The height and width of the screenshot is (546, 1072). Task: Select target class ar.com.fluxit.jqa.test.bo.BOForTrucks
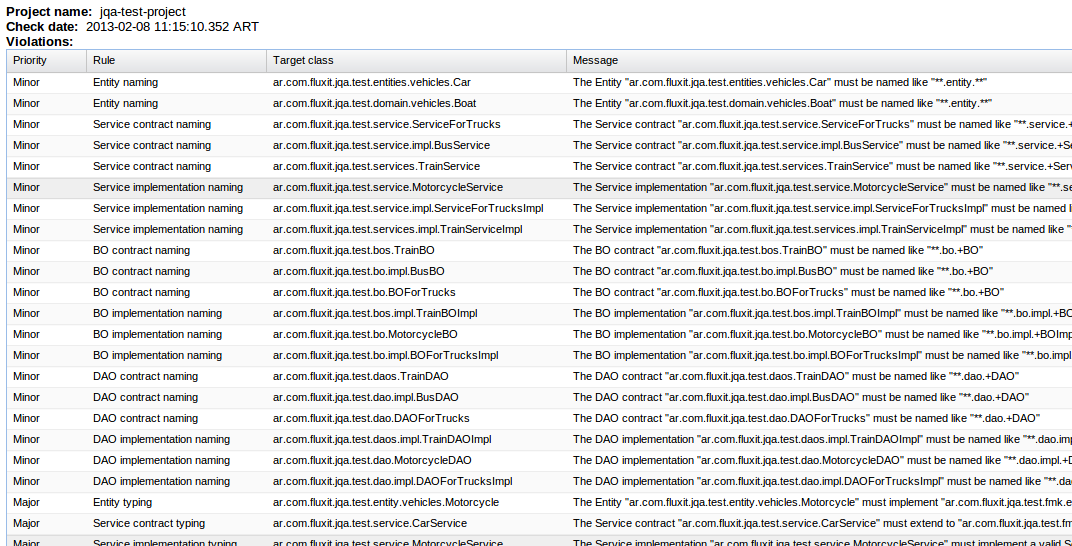[364, 292]
